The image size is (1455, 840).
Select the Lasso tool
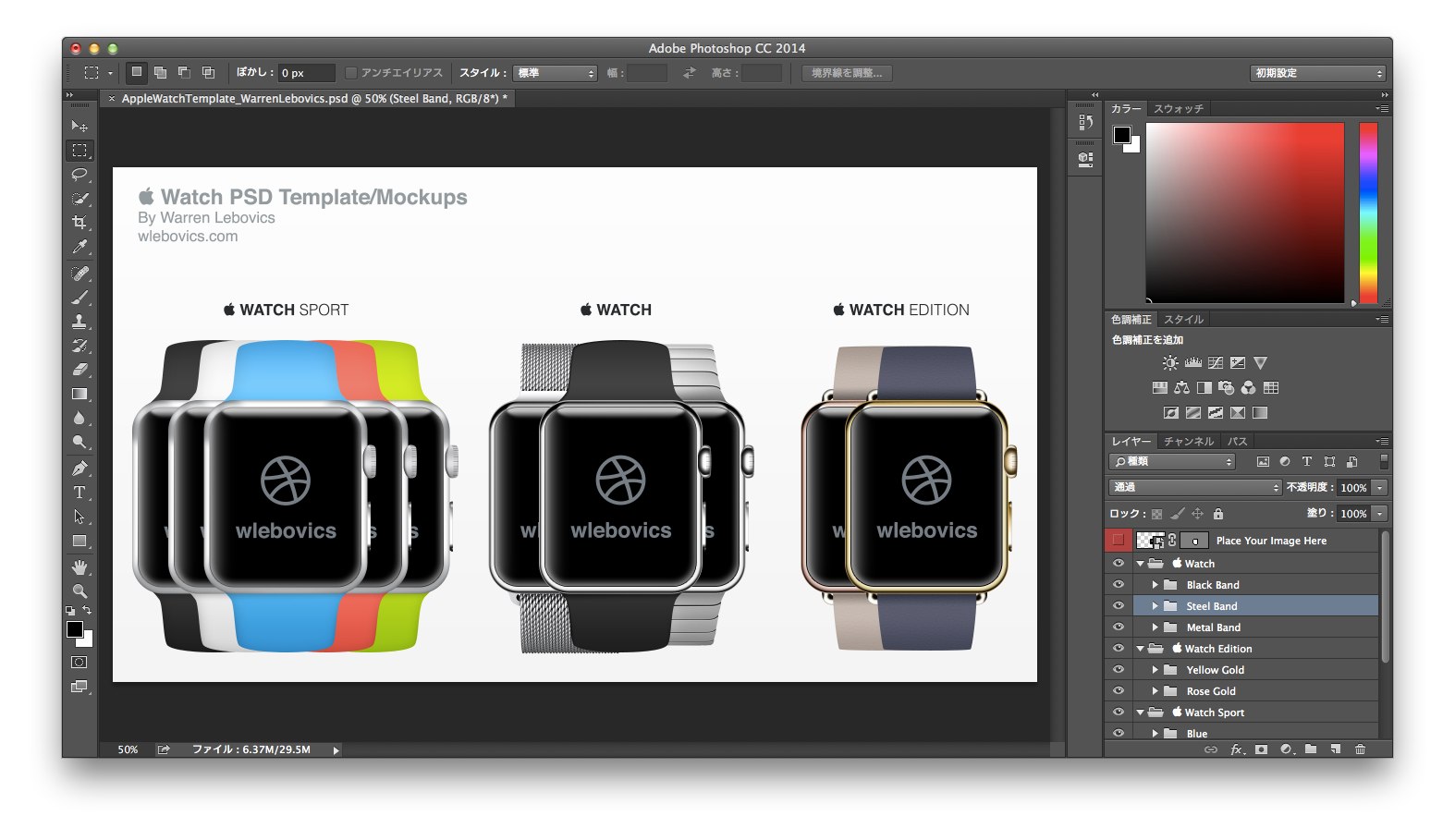(x=79, y=174)
